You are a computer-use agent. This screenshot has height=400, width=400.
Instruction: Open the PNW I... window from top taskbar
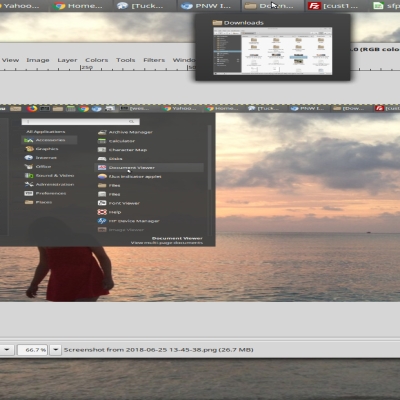(x=206, y=6)
